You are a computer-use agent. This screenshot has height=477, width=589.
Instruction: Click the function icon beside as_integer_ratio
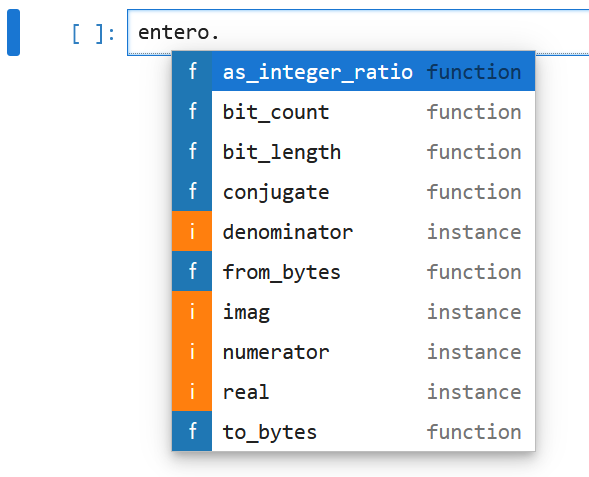click(192, 71)
